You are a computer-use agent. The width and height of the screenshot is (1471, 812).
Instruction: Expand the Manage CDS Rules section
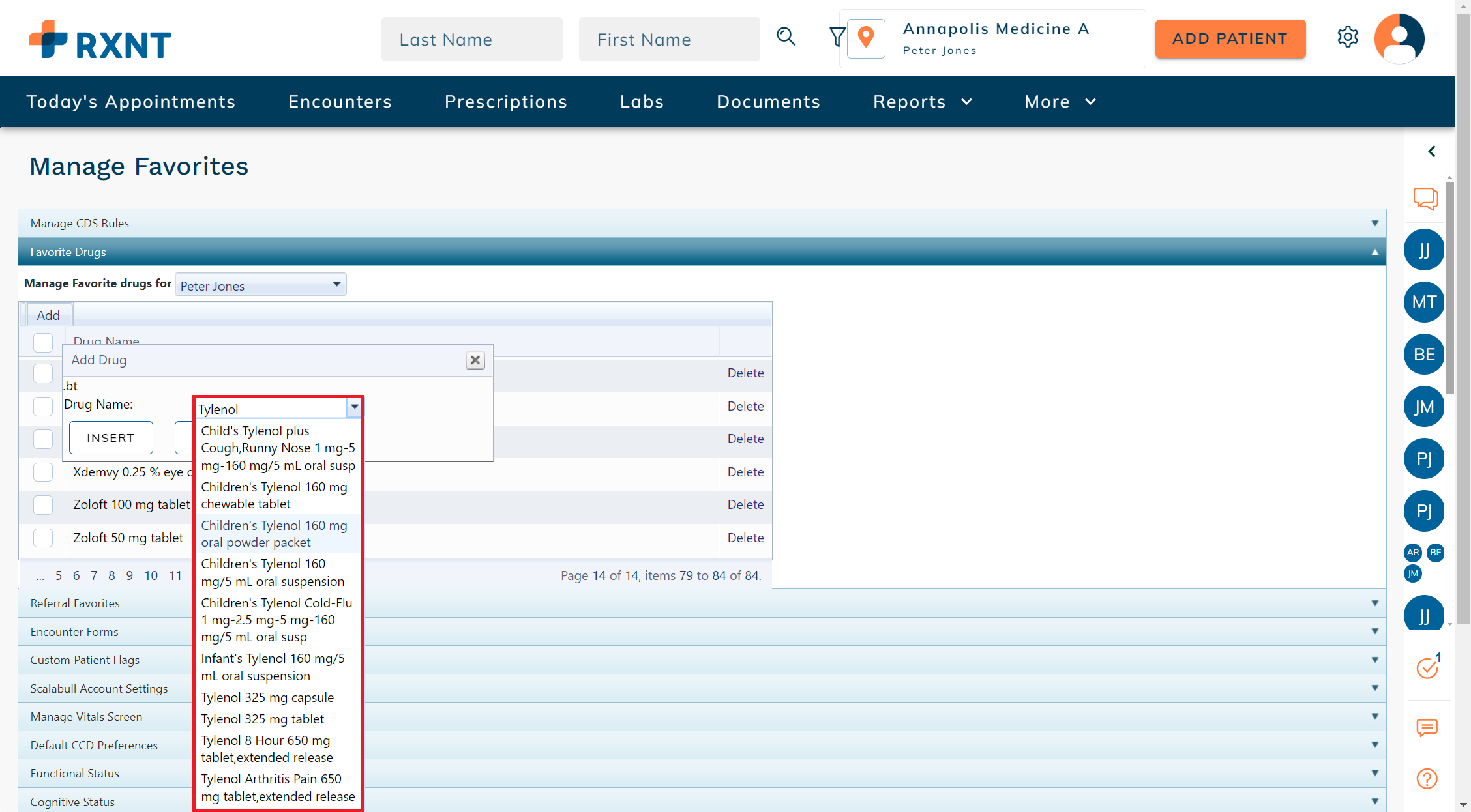pos(702,224)
